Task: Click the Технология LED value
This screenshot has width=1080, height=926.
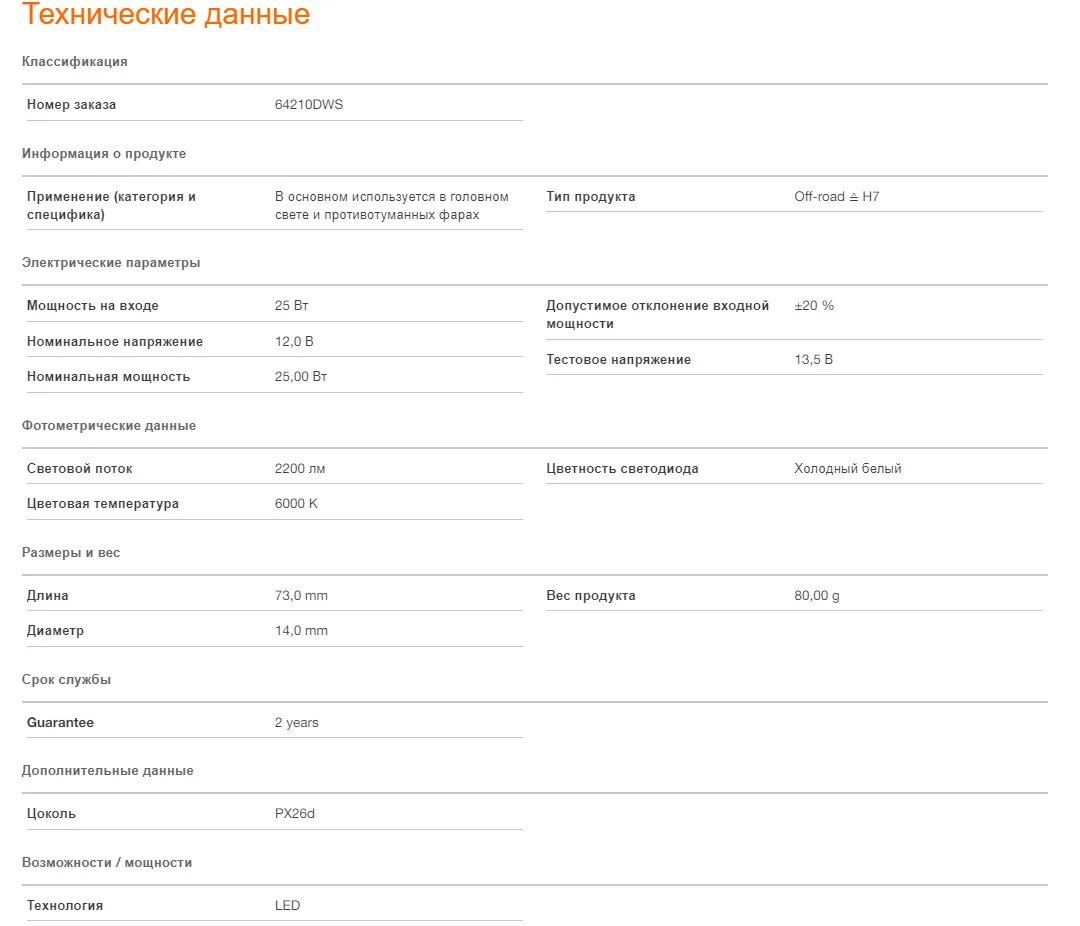Action: (x=287, y=905)
